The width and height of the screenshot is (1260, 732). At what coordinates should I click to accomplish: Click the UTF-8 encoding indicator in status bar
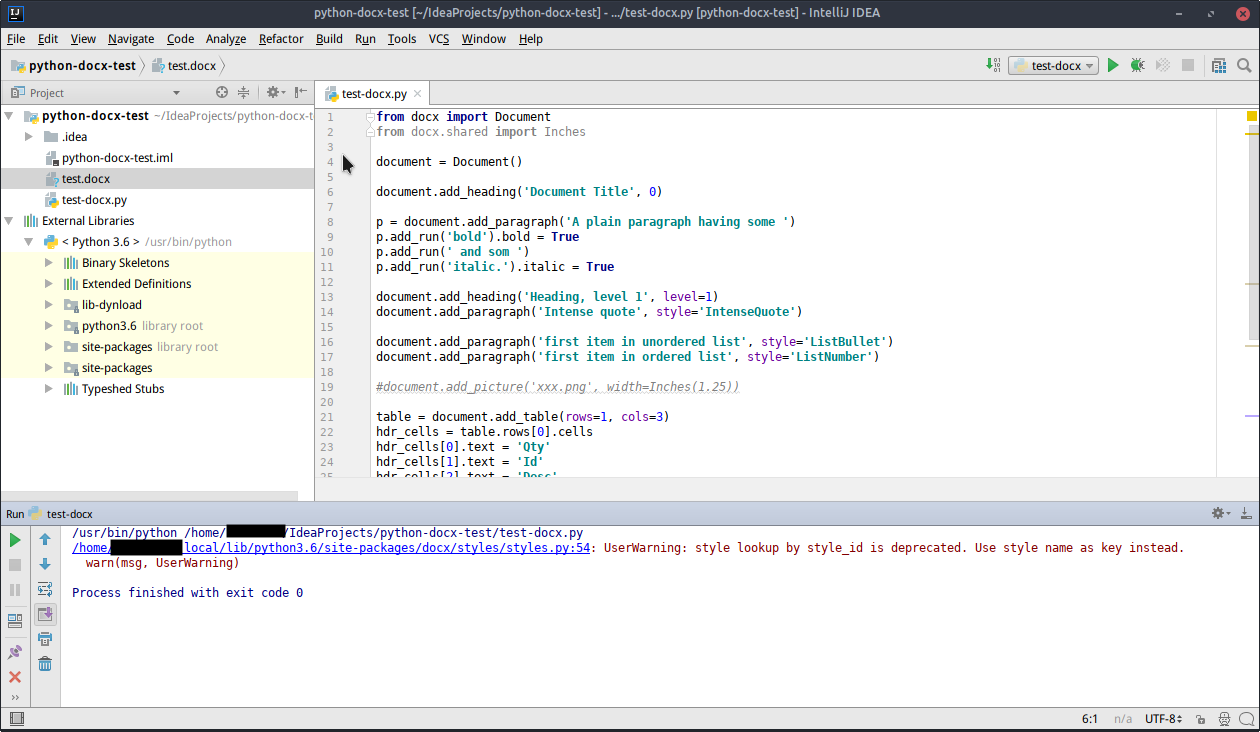1162,718
